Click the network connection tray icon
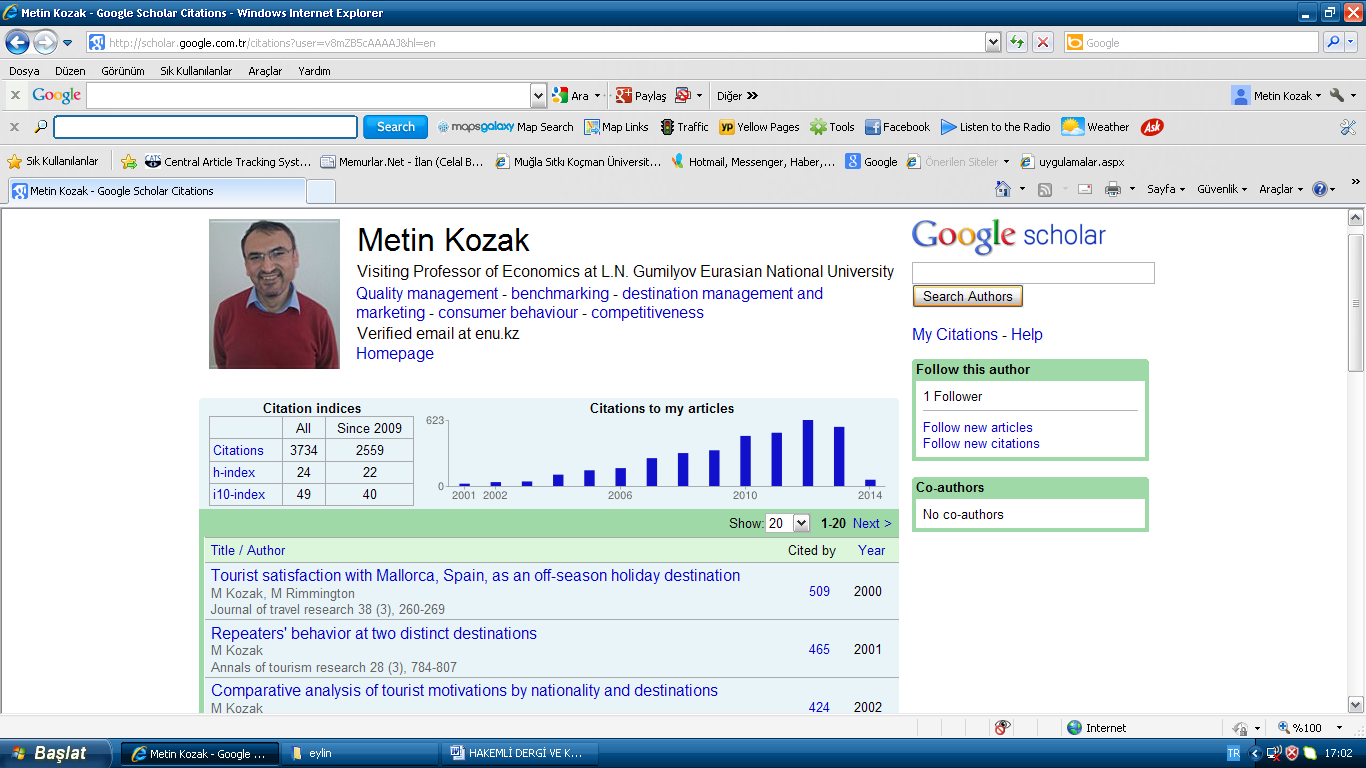1366x768 pixels. (x=1274, y=753)
